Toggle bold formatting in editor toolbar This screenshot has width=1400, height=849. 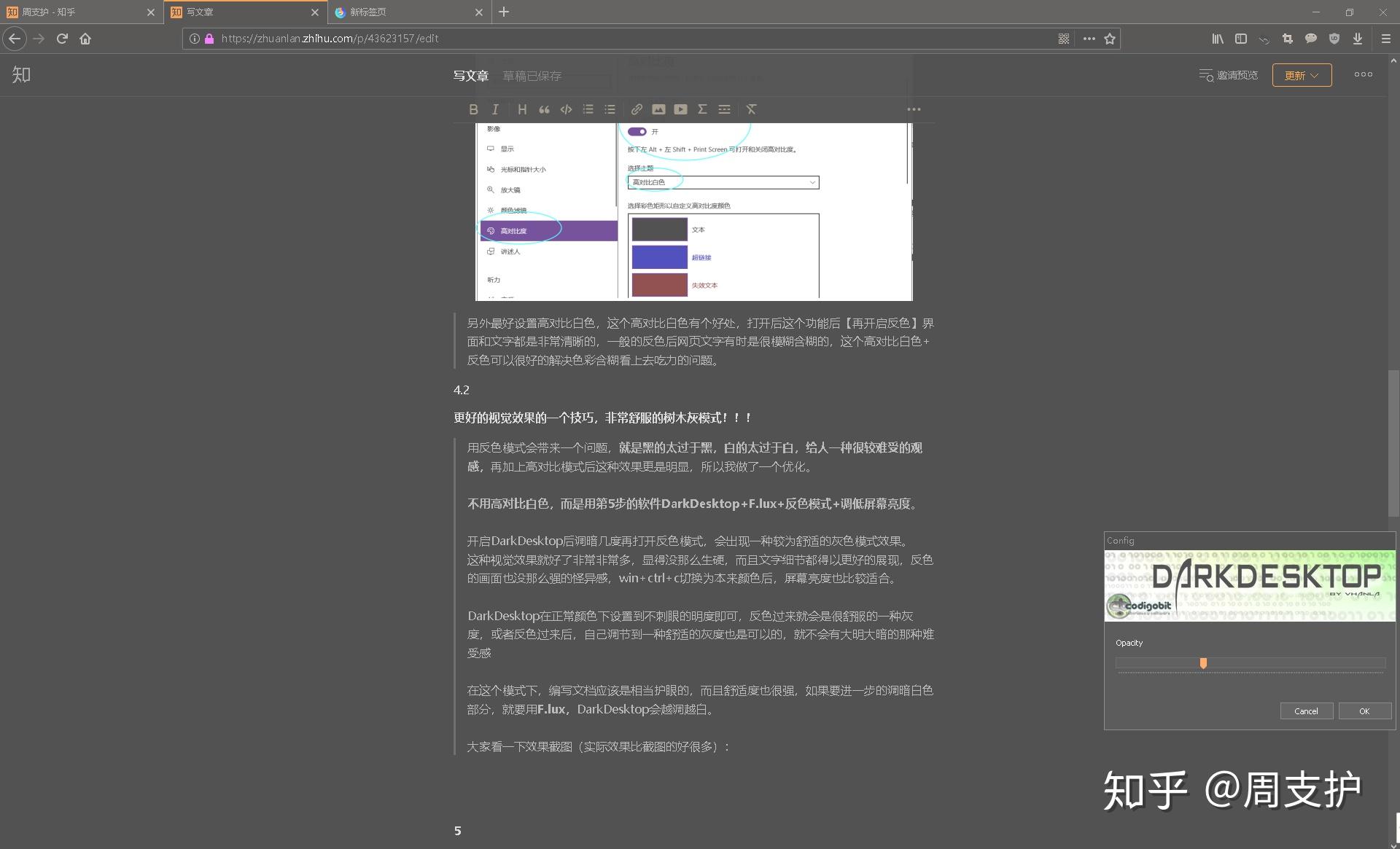pyautogui.click(x=473, y=109)
